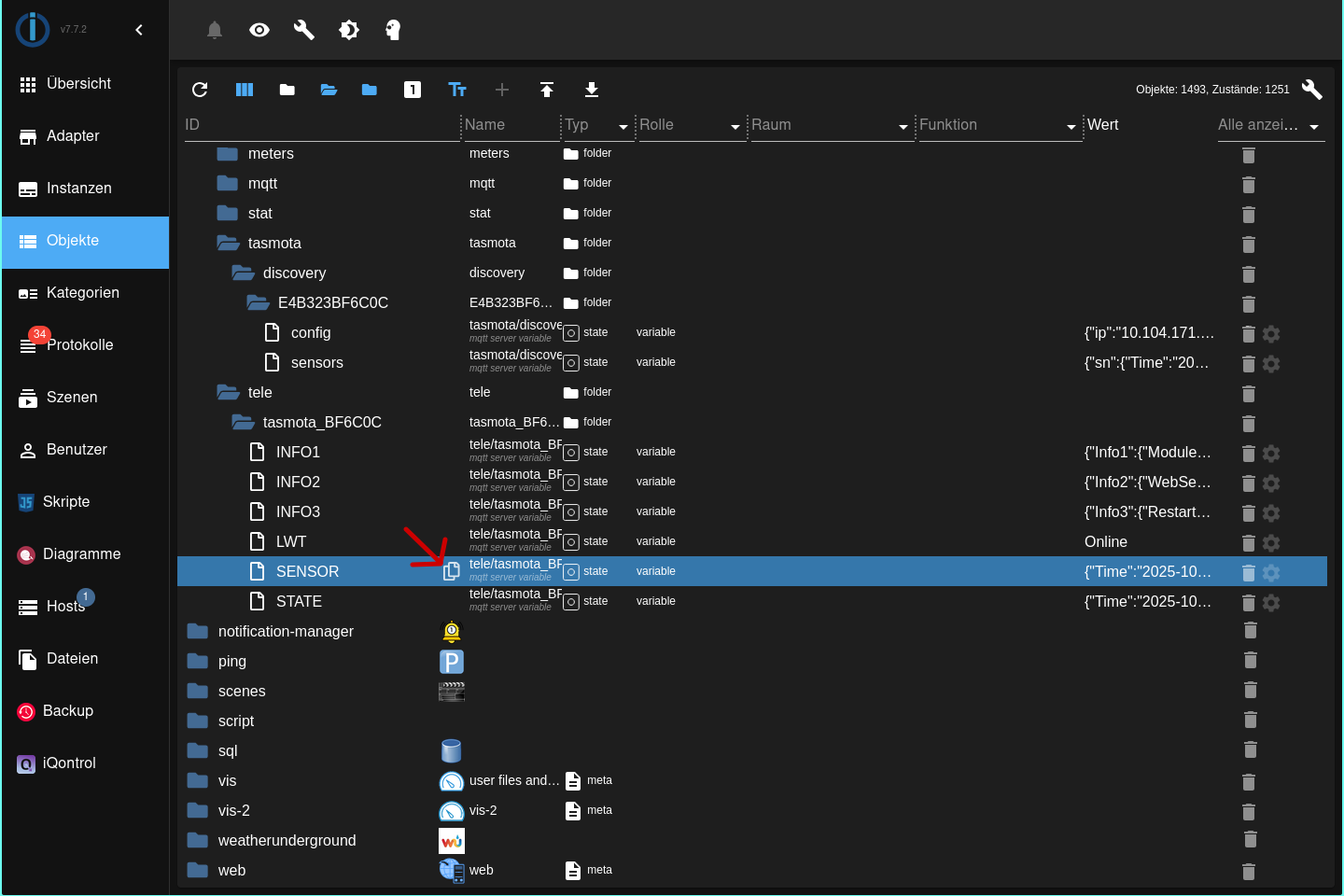This screenshot has height=896, width=1344.
Task: Select the STATE object row
Action: pos(299,601)
